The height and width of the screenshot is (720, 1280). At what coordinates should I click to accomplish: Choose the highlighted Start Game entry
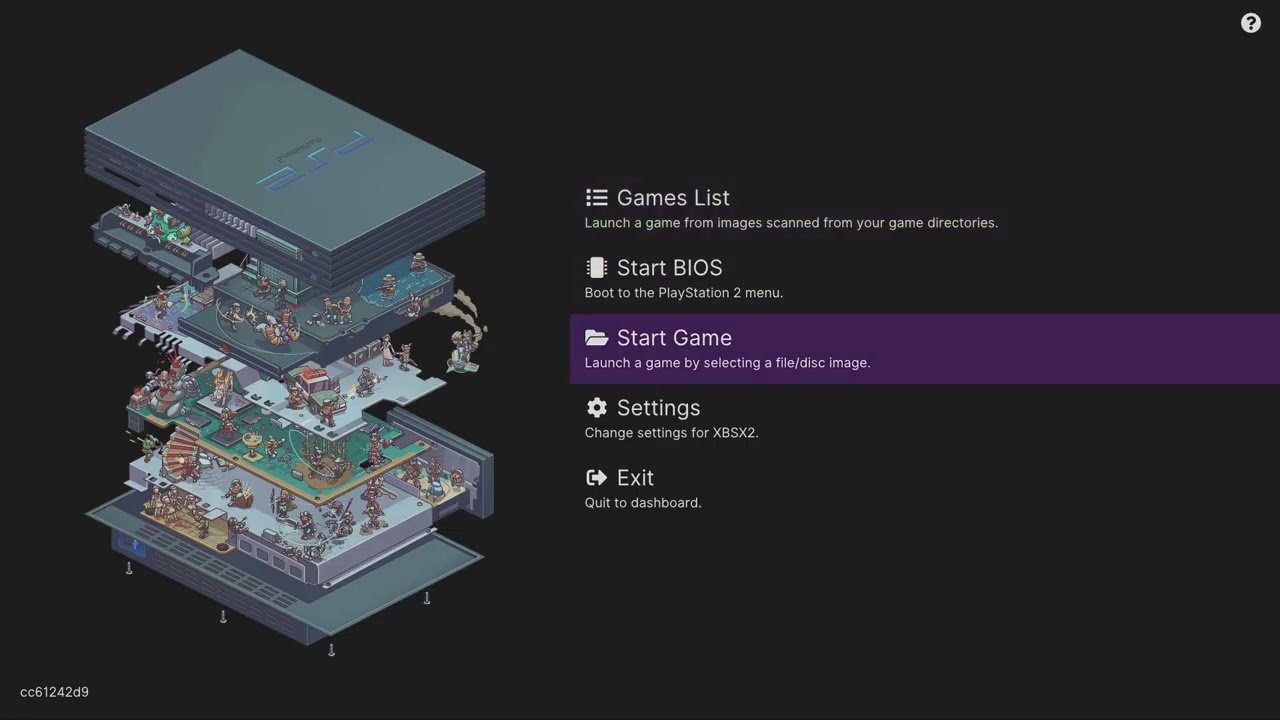click(x=925, y=349)
